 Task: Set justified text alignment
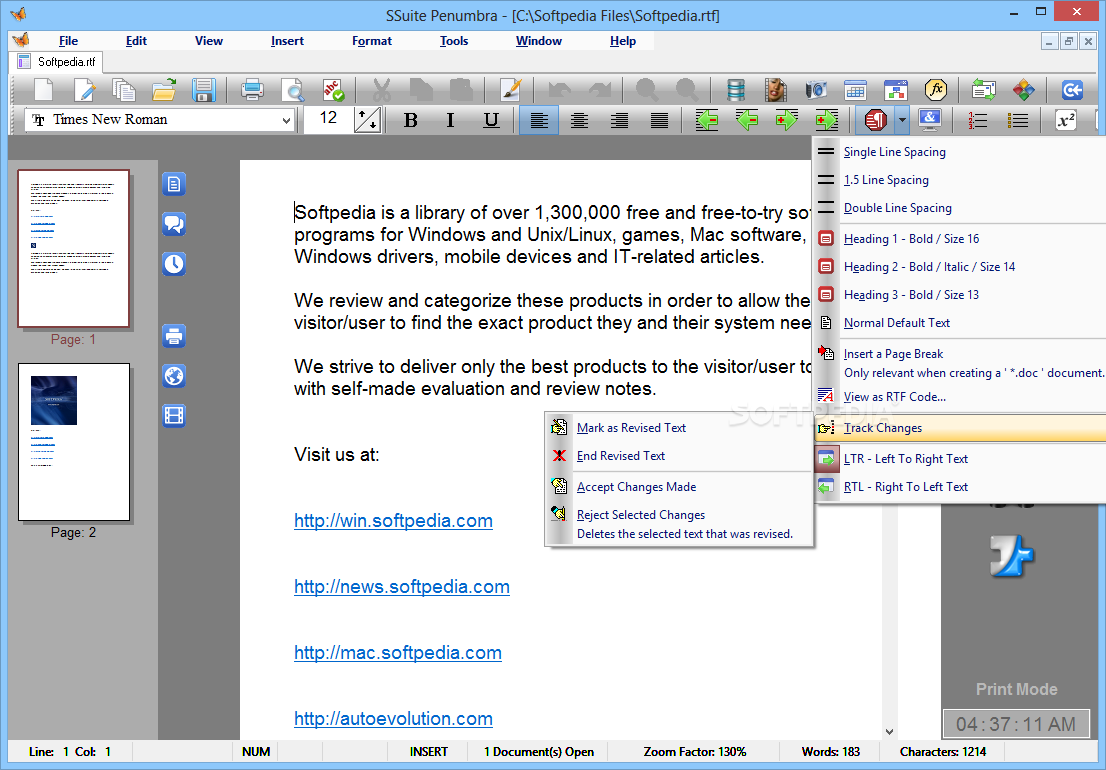(x=660, y=121)
